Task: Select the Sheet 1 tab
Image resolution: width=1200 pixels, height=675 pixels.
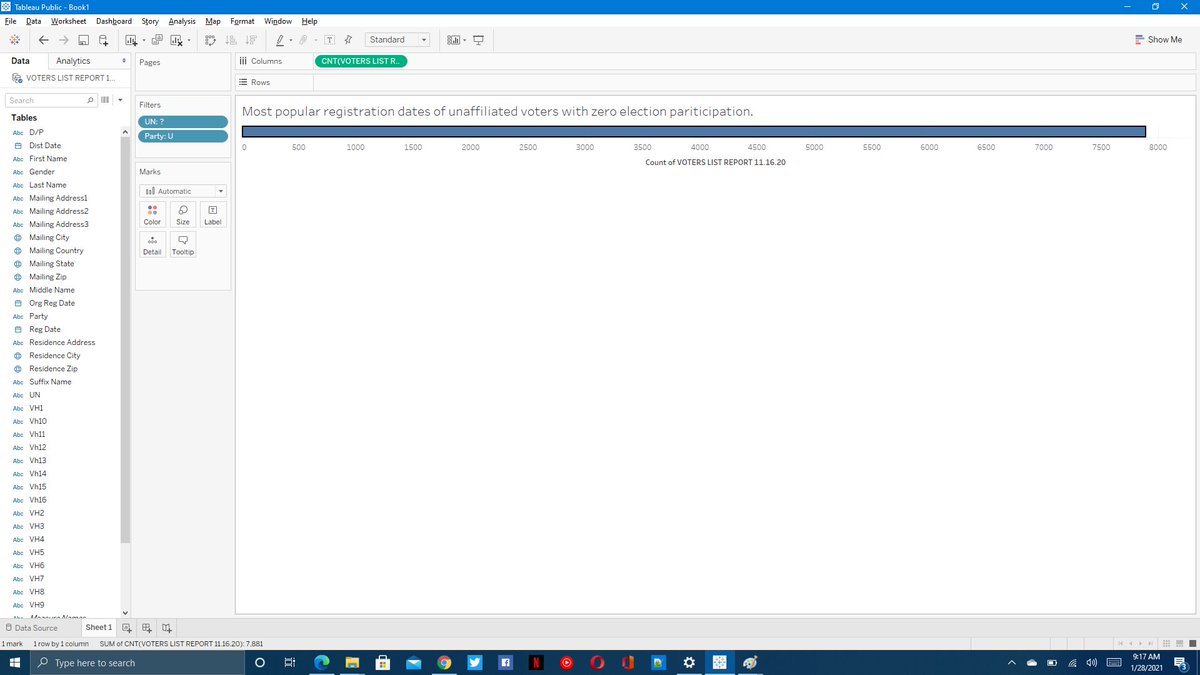Action: click(x=99, y=628)
